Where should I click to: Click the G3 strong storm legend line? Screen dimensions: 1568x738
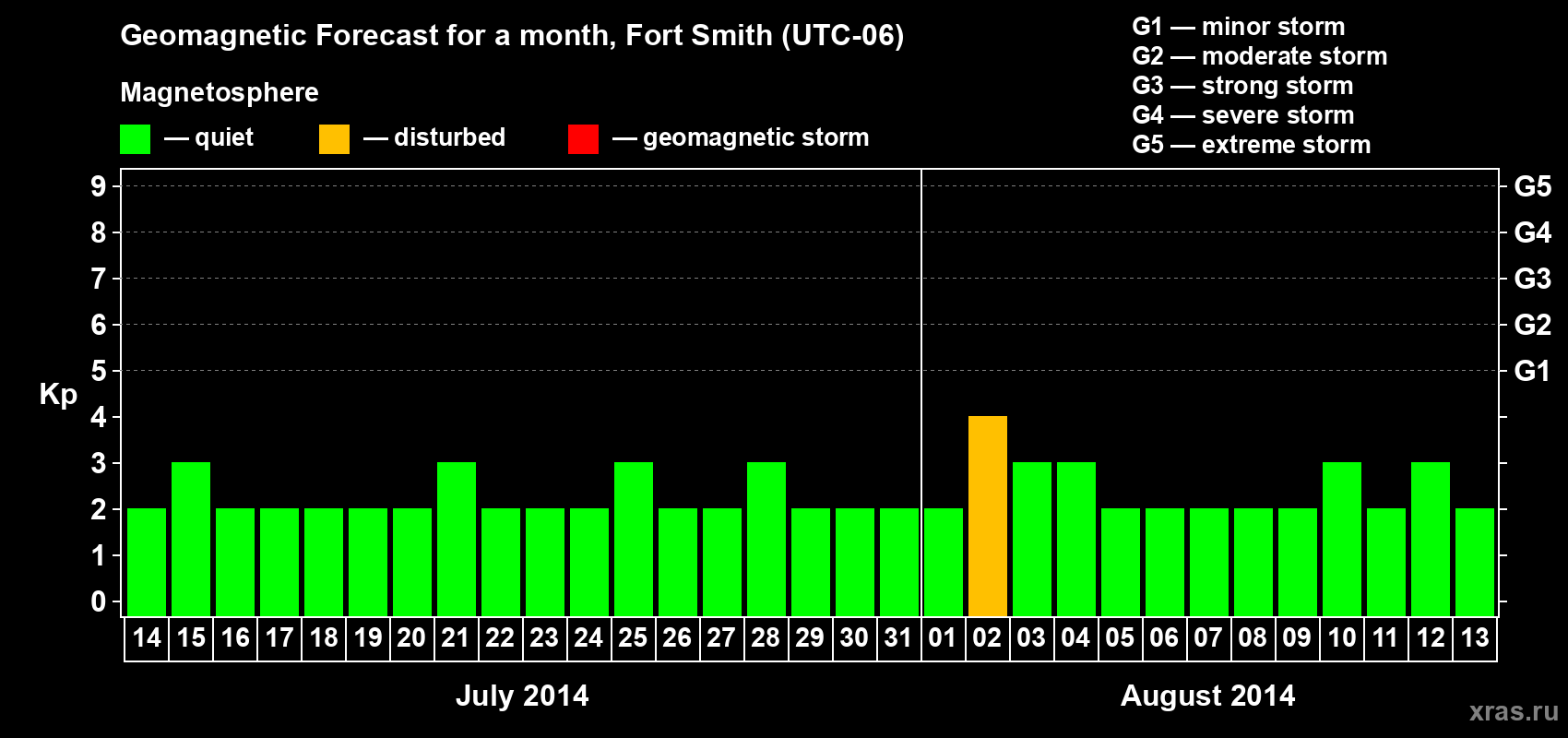[x=1242, y=86]
